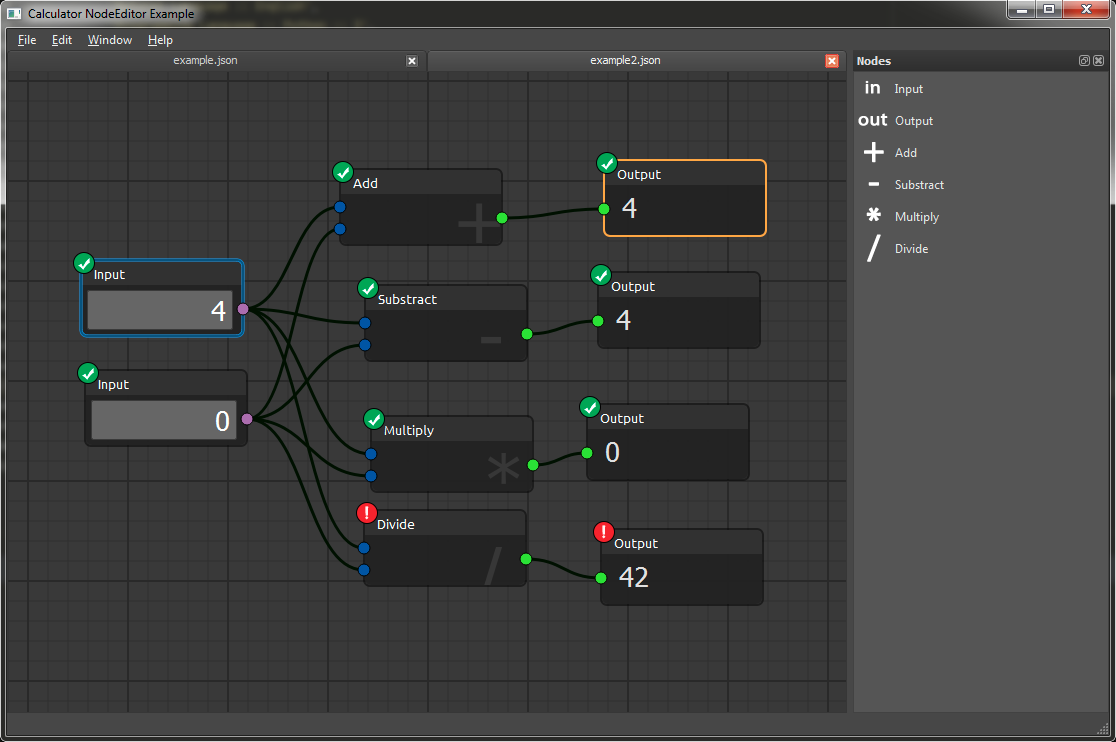Close the example2.json tab
The width and height of the screenshot is (1116, 742).
tap(831, 61)
